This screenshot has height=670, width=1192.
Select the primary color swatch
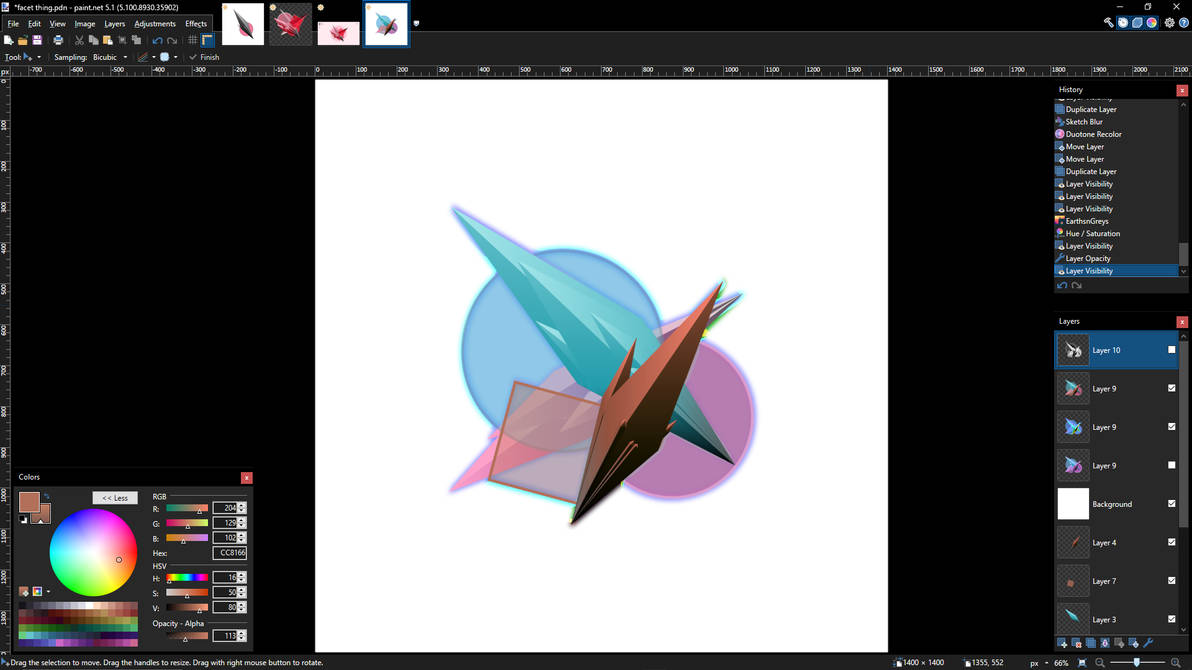pyautogui.click(x=29, y=502)
